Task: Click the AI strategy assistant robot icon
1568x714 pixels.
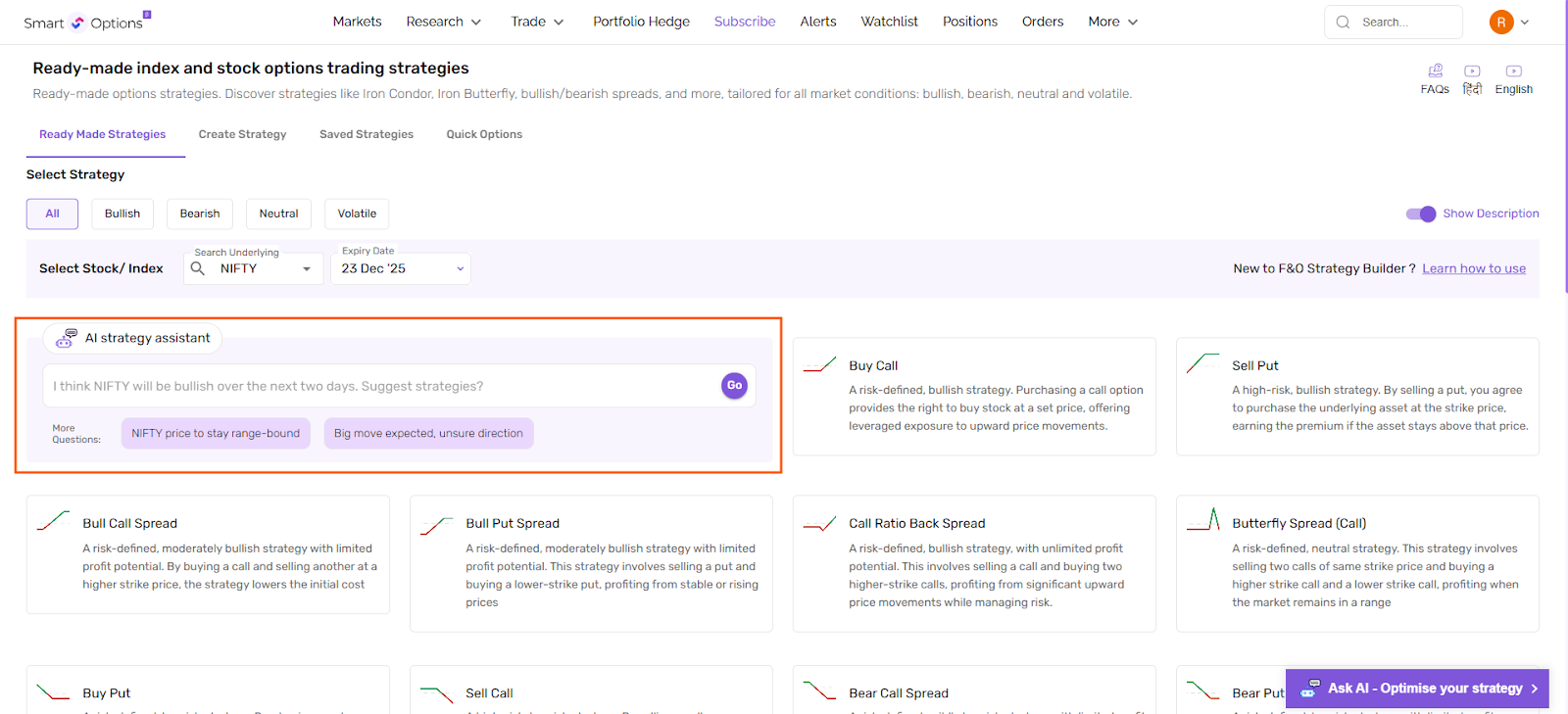Action: pos(67,338)
